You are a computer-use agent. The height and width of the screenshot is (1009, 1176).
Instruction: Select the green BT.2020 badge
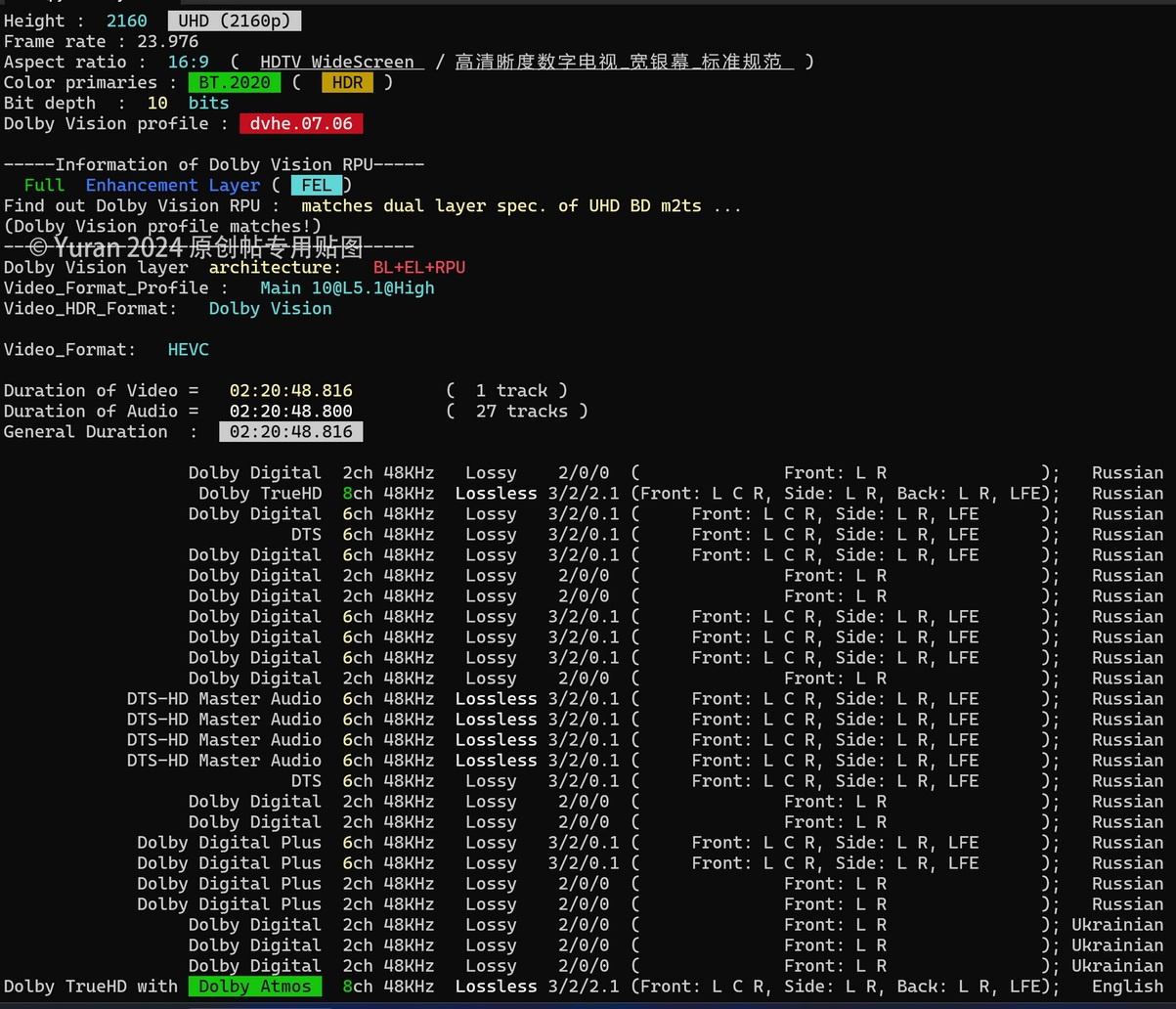point(235,82)
